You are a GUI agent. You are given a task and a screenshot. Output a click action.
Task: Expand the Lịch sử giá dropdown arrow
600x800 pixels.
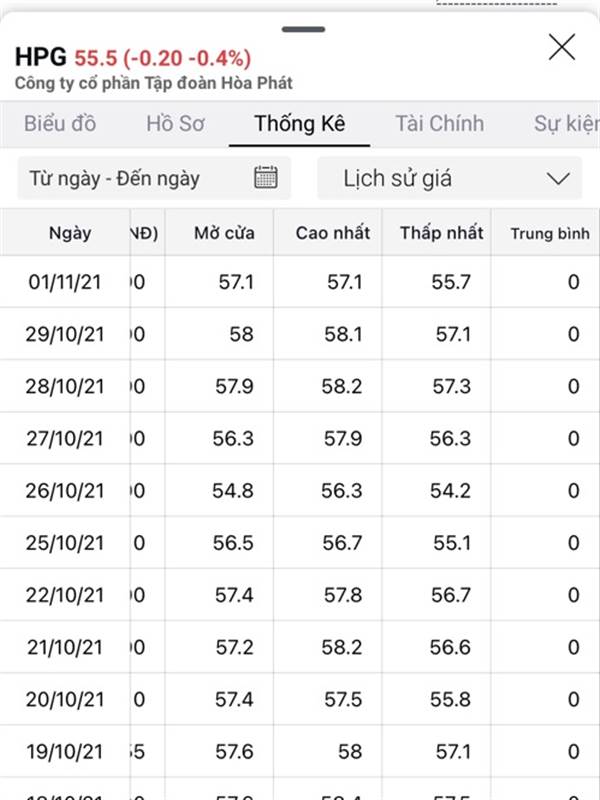coord(558,179)
